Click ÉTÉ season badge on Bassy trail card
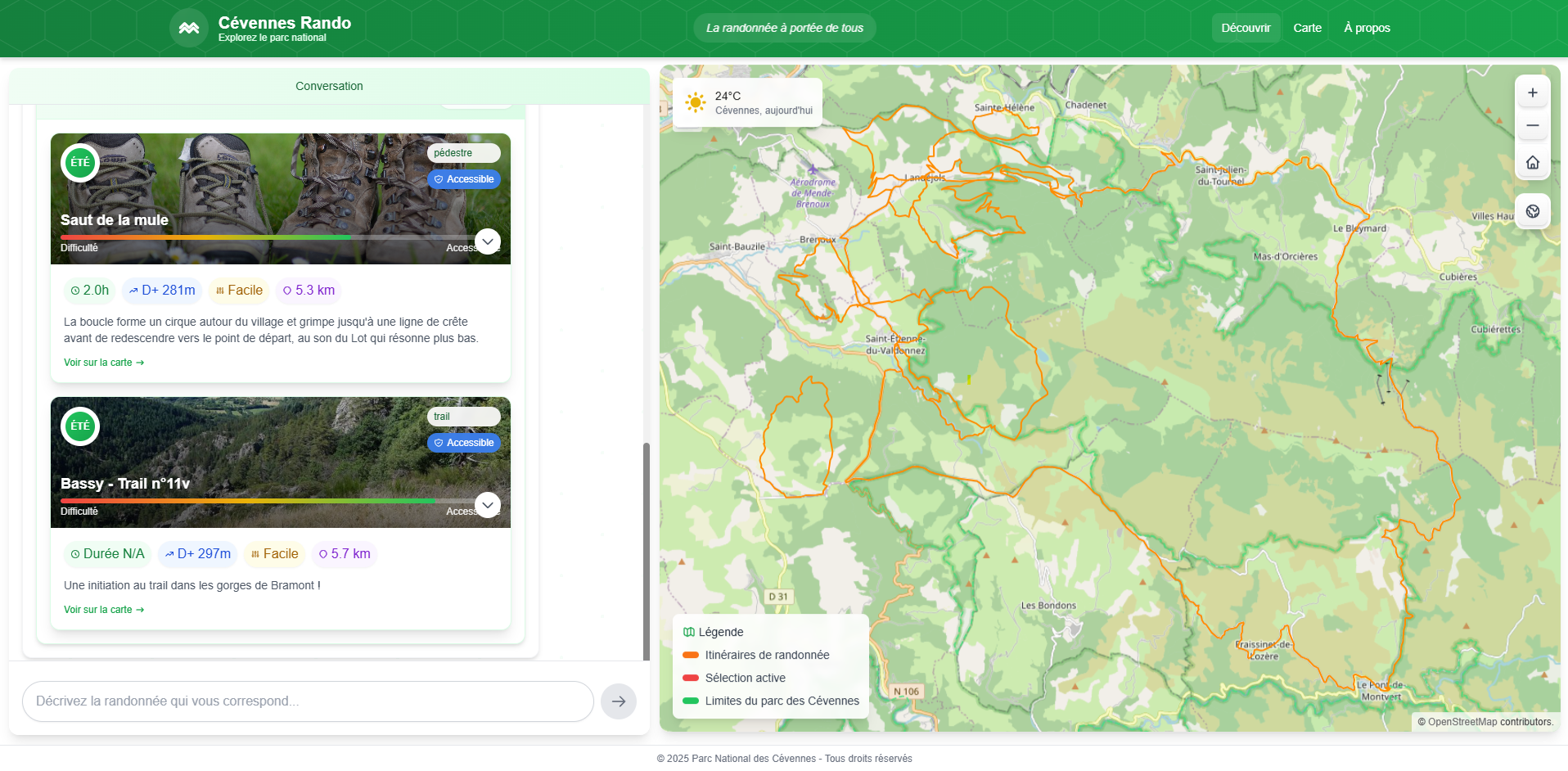Screen dimensions: 1568x771 coord(80,426)
